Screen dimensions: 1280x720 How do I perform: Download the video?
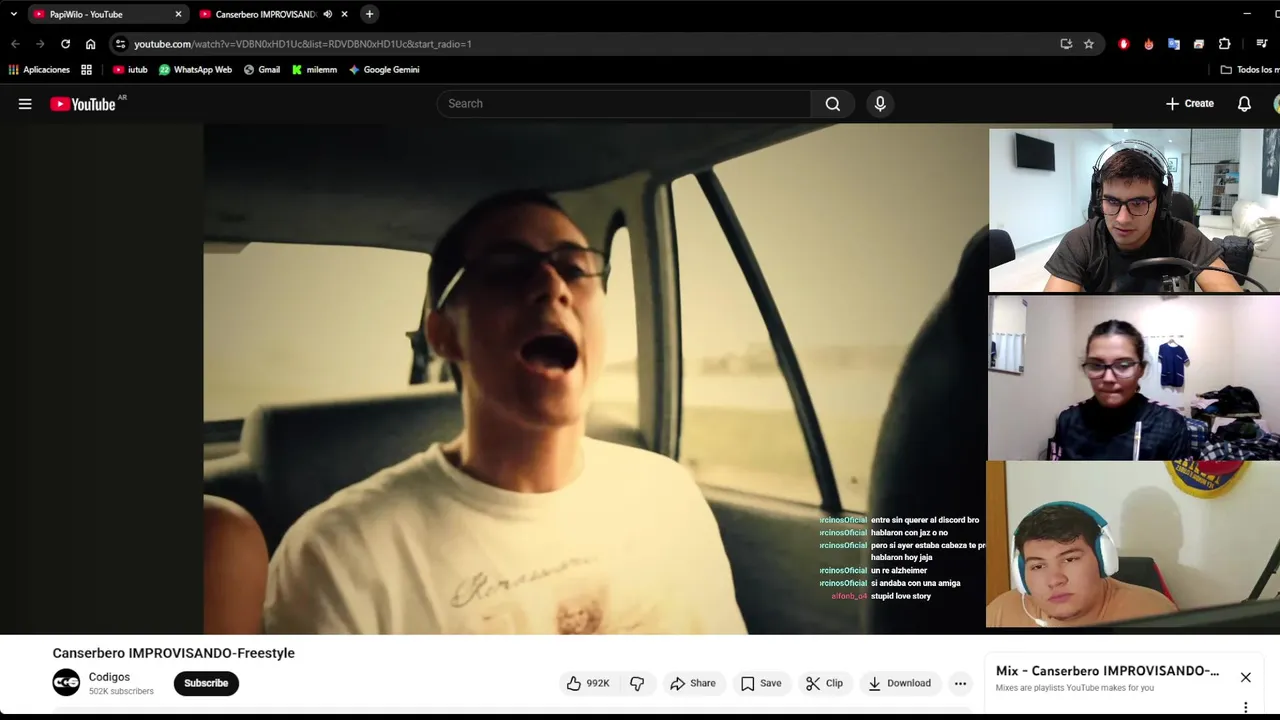click(x=900, y=683)
